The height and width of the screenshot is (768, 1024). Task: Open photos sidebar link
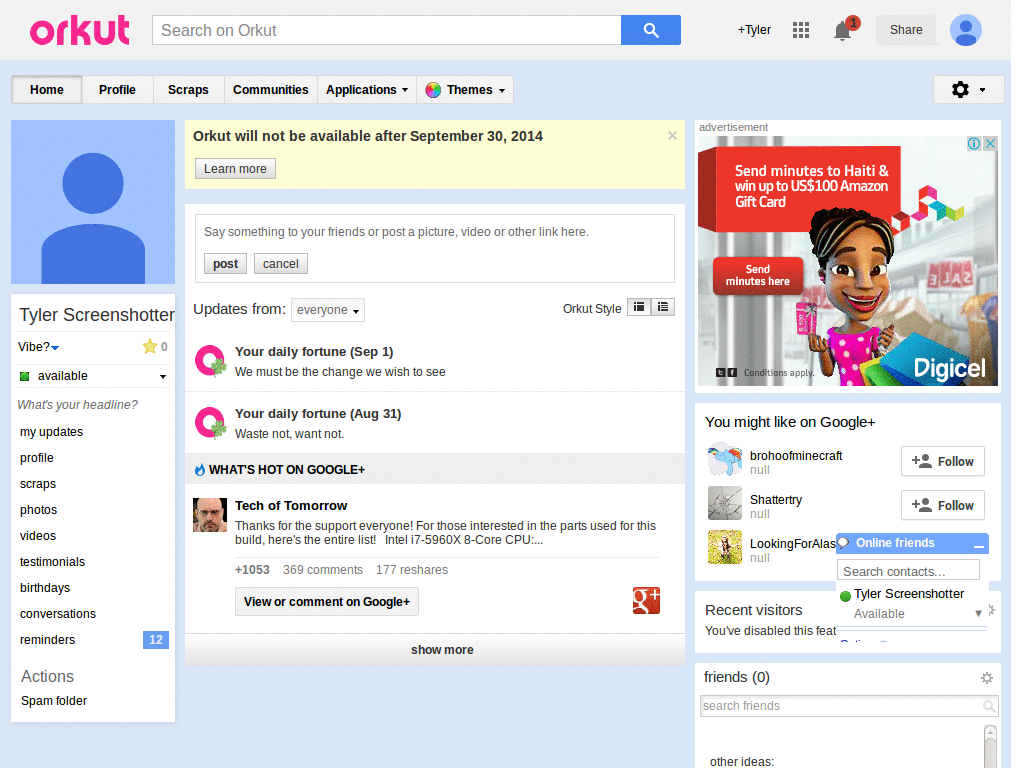[39, 510]
